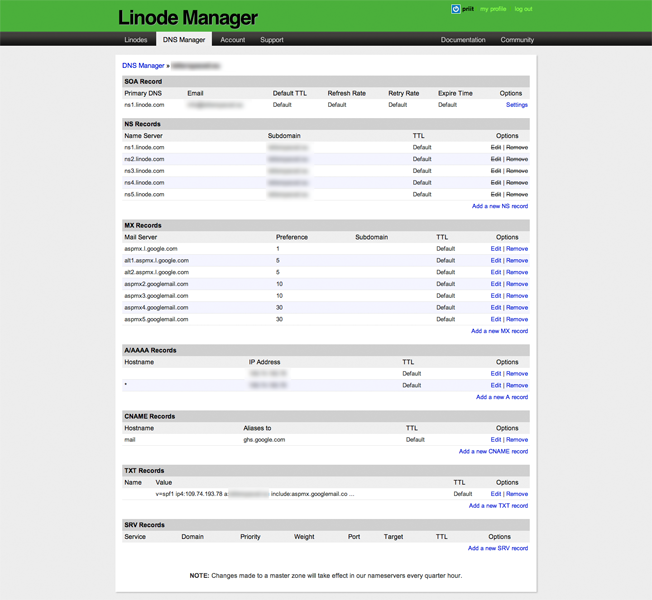Add a new A record
The height and width of the screenshot is (600, 652).
[x=501, y=397]
